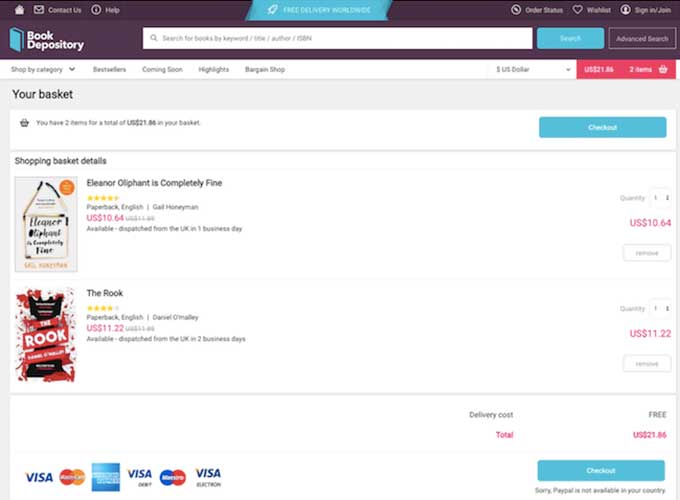Click the Sign in/Join user icon
Viewport: 680px width, 500px height.
tap(625, 10)
